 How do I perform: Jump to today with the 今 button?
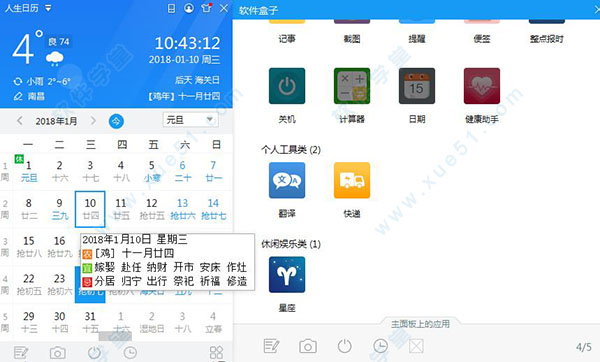(116, 121)
